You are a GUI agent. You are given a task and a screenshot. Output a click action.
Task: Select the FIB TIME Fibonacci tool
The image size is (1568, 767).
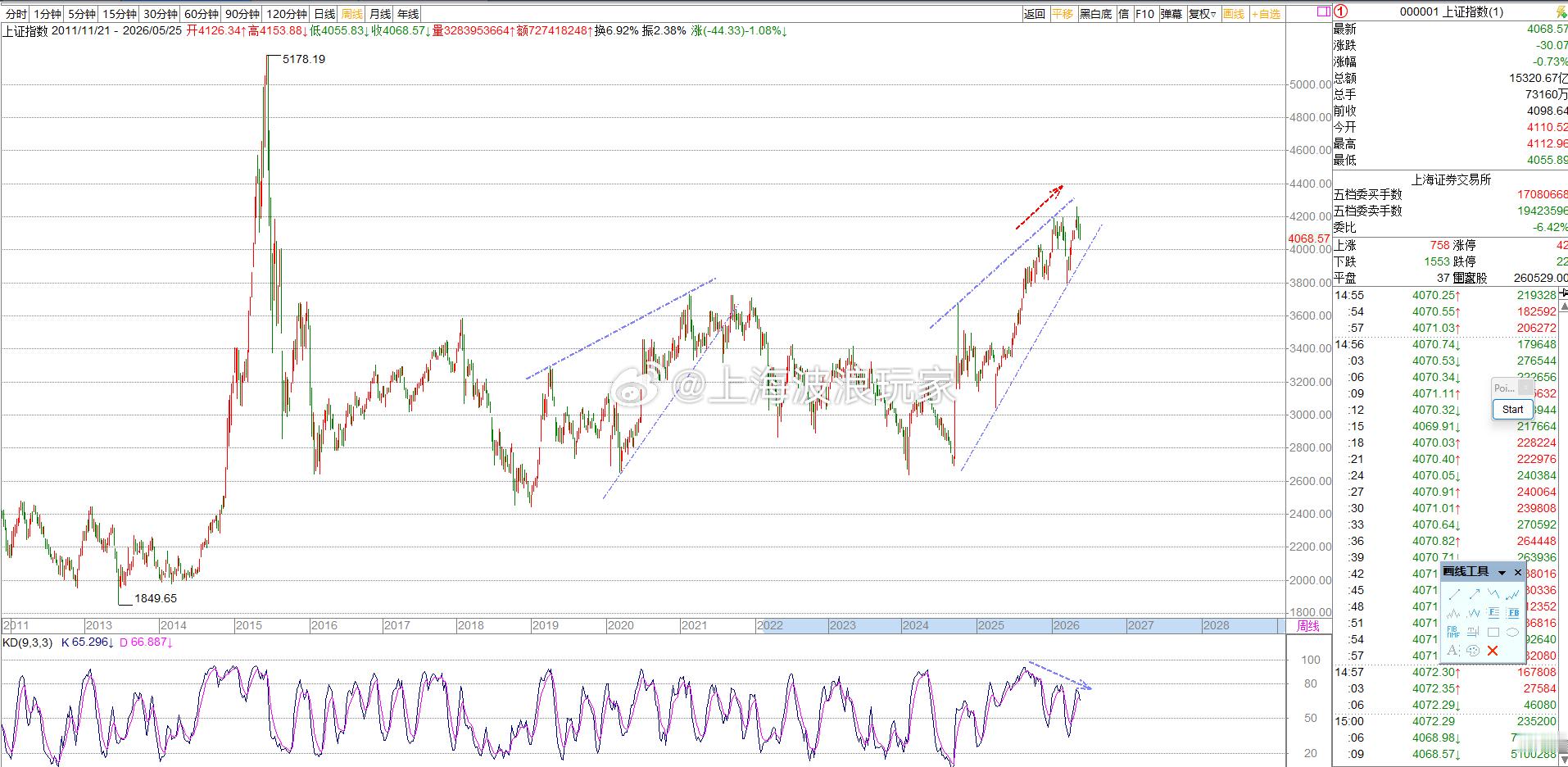[x=1453, y=632]
